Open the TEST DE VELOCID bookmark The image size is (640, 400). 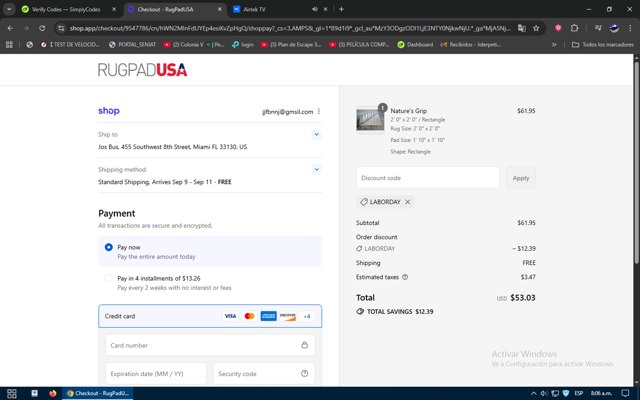click(70, 44)
